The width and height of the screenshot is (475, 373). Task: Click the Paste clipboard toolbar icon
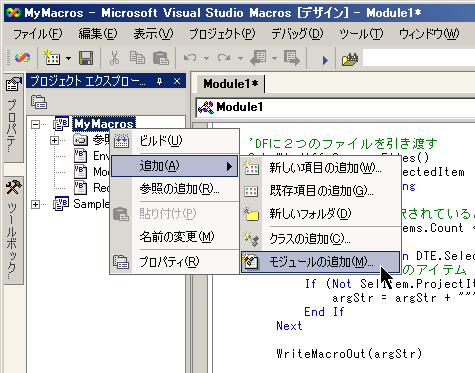point(161,58)
